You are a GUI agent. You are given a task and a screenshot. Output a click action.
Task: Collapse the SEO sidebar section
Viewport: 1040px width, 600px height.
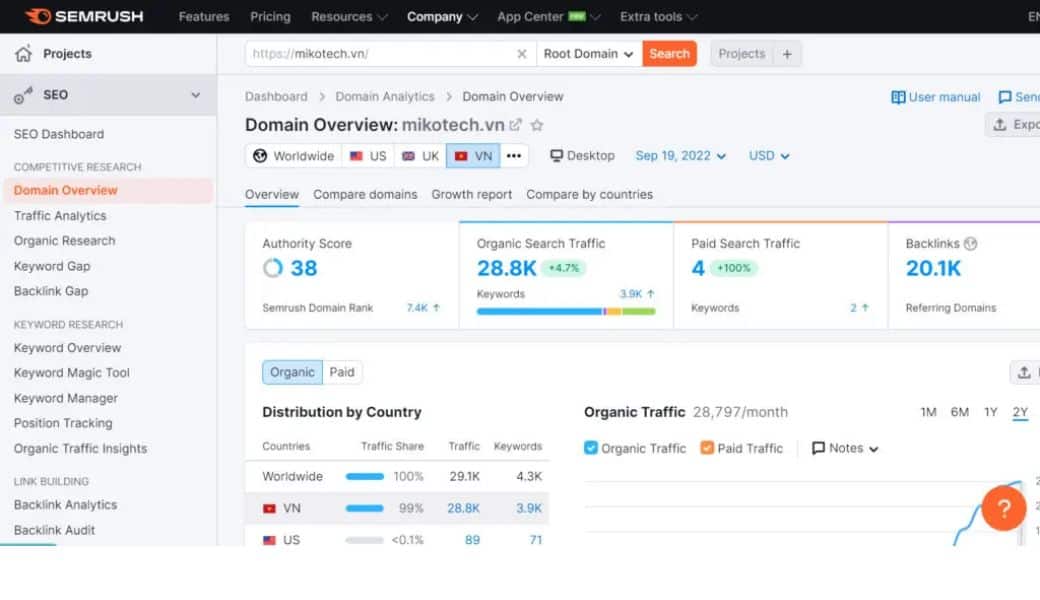pyautogui.click(x=196, y=95)
